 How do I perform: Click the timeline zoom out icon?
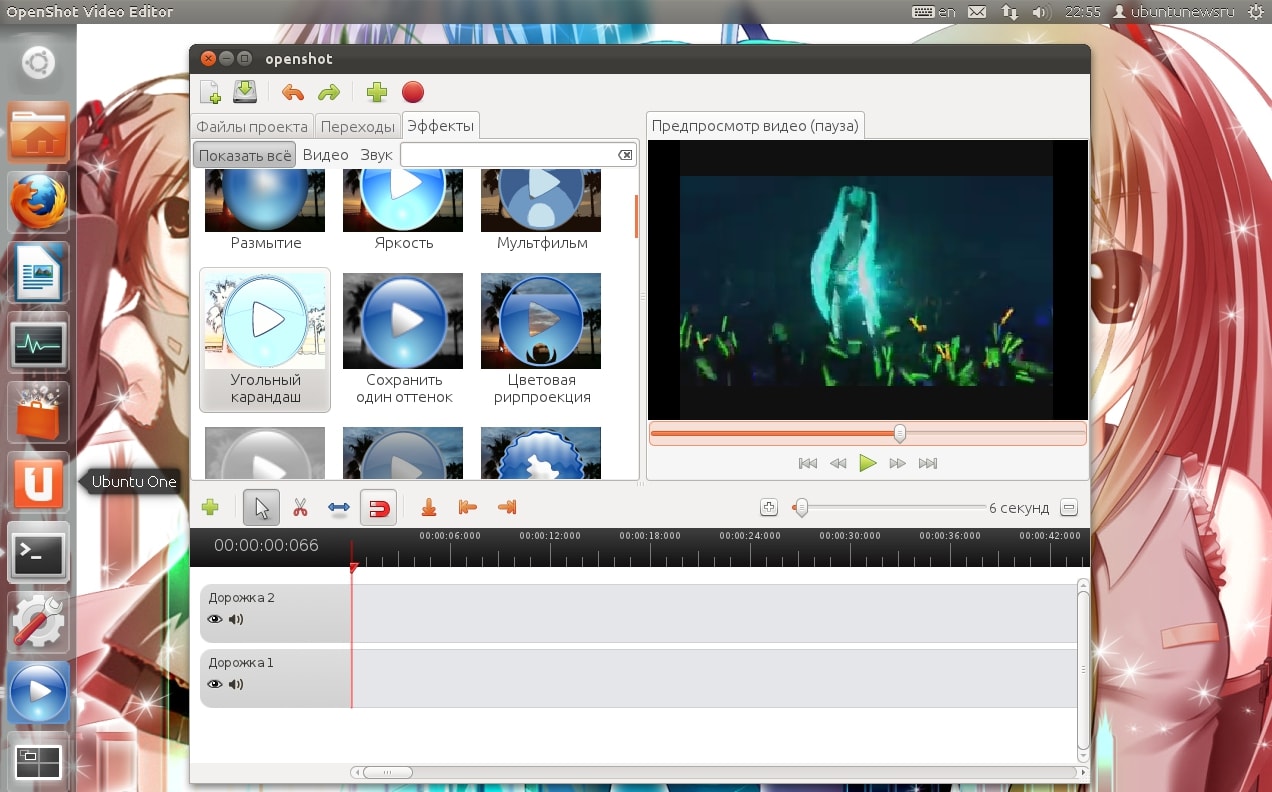tap(1069, 508)
